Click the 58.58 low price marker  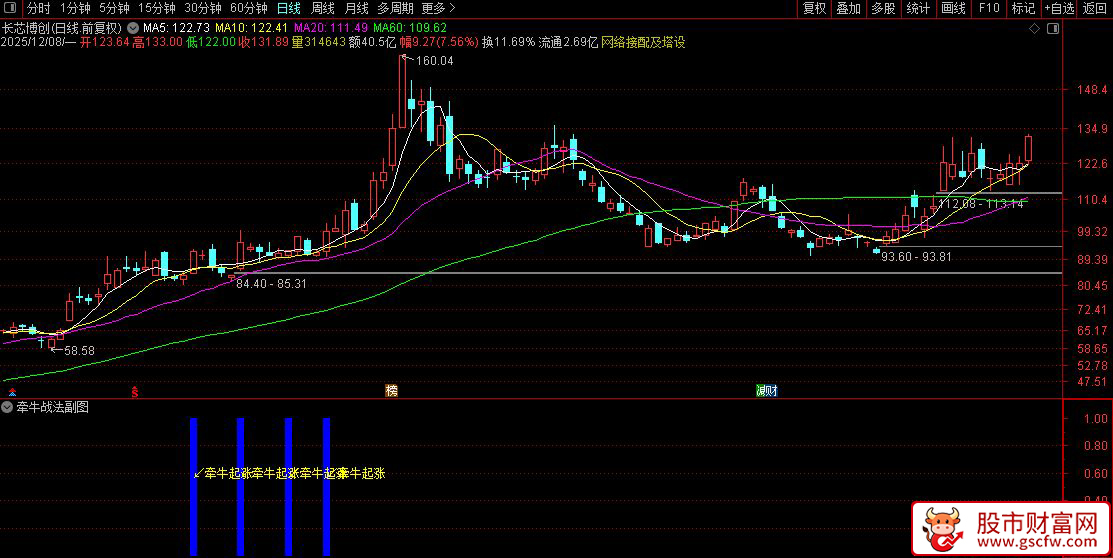click(79, 351)
